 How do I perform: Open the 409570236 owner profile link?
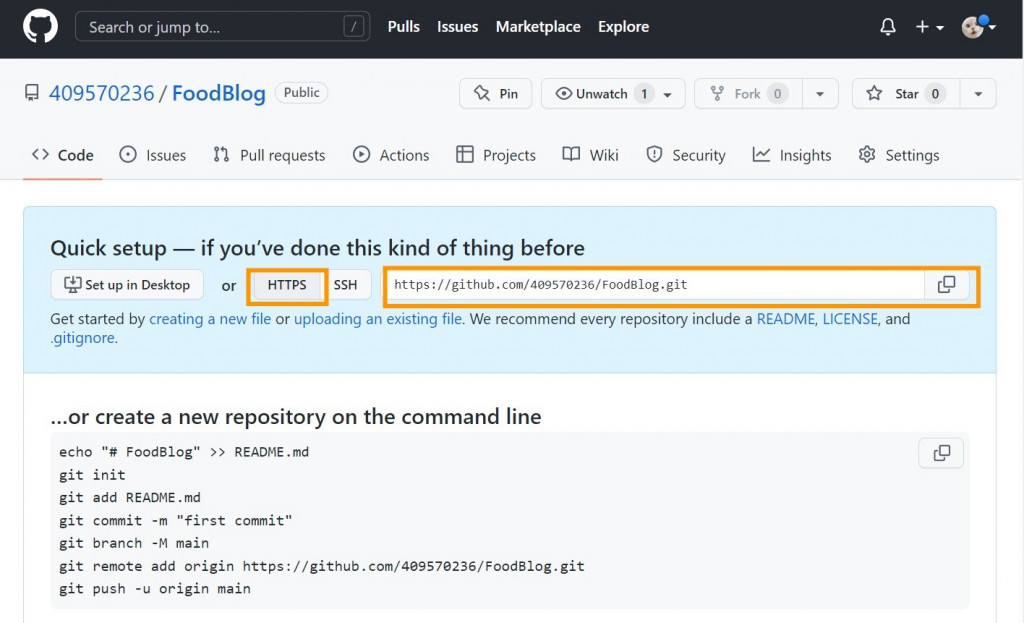coord(101,93)
